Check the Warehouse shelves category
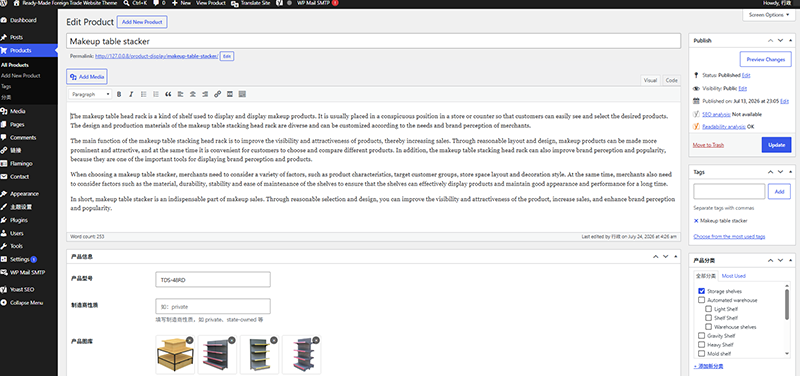Viewport: 800px width, 376px height. (709, 327)
